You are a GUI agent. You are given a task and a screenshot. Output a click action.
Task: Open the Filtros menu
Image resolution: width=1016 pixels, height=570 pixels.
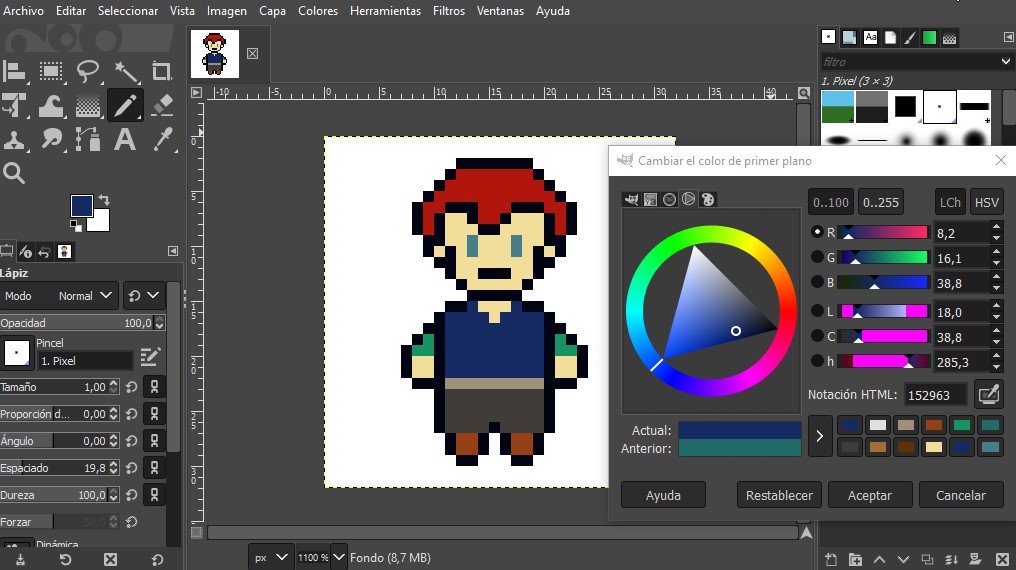[448, 11]
